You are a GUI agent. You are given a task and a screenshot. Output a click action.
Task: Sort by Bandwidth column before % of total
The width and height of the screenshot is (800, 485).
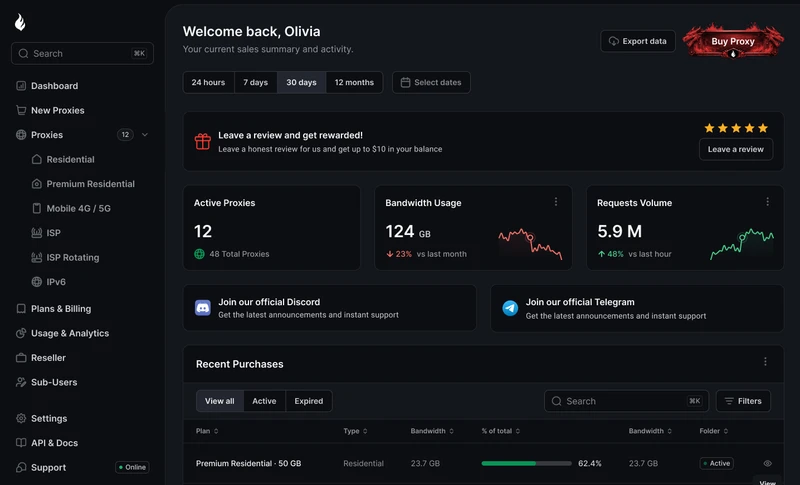pos(432,431)
